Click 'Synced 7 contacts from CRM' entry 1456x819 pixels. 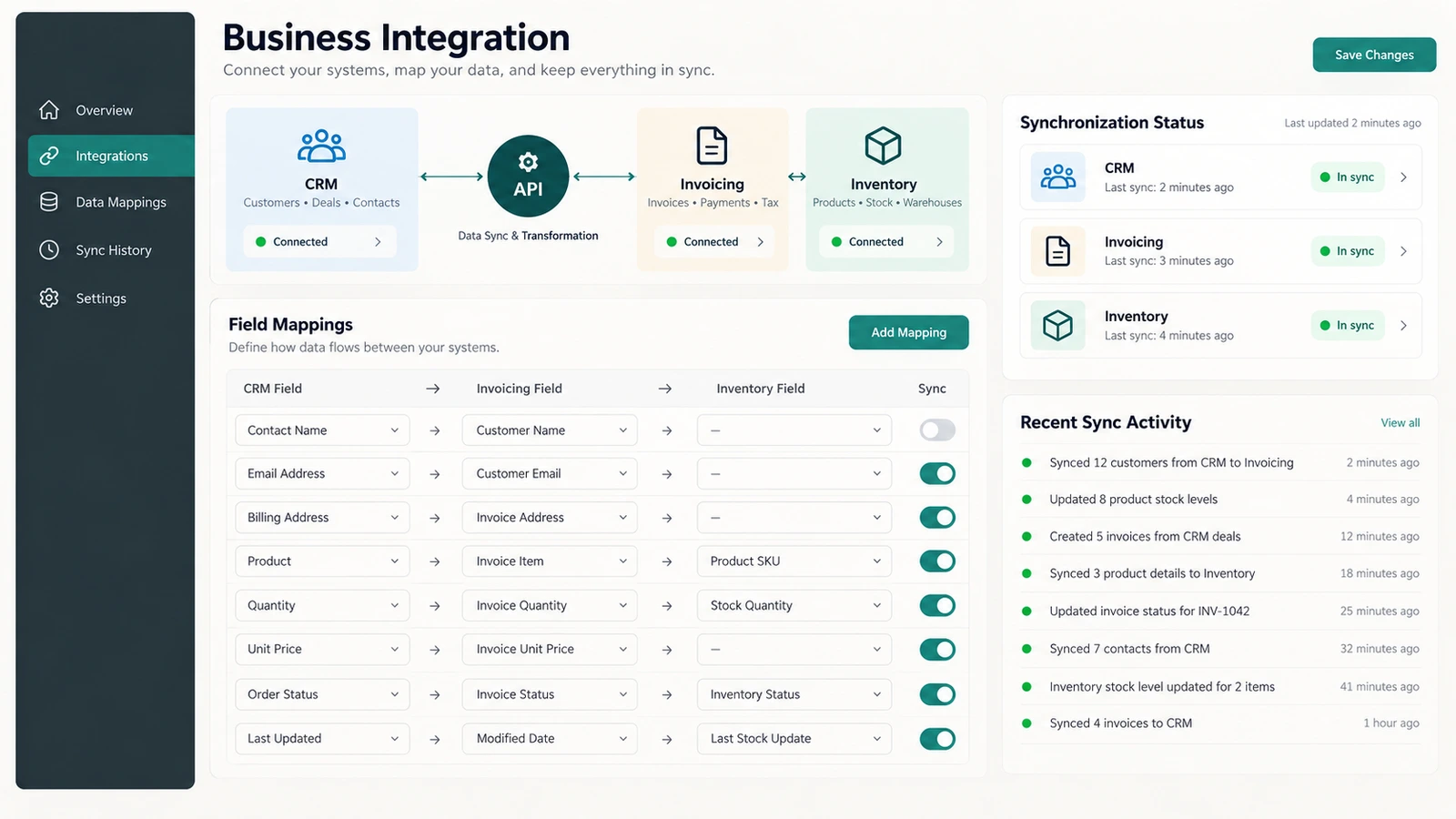(x=1220, y=649)
